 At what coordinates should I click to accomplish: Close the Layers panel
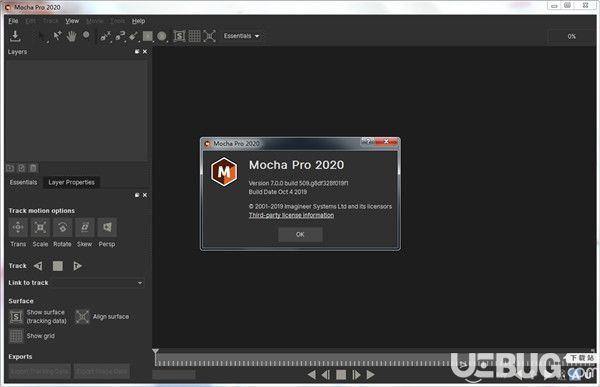(145, 52)
